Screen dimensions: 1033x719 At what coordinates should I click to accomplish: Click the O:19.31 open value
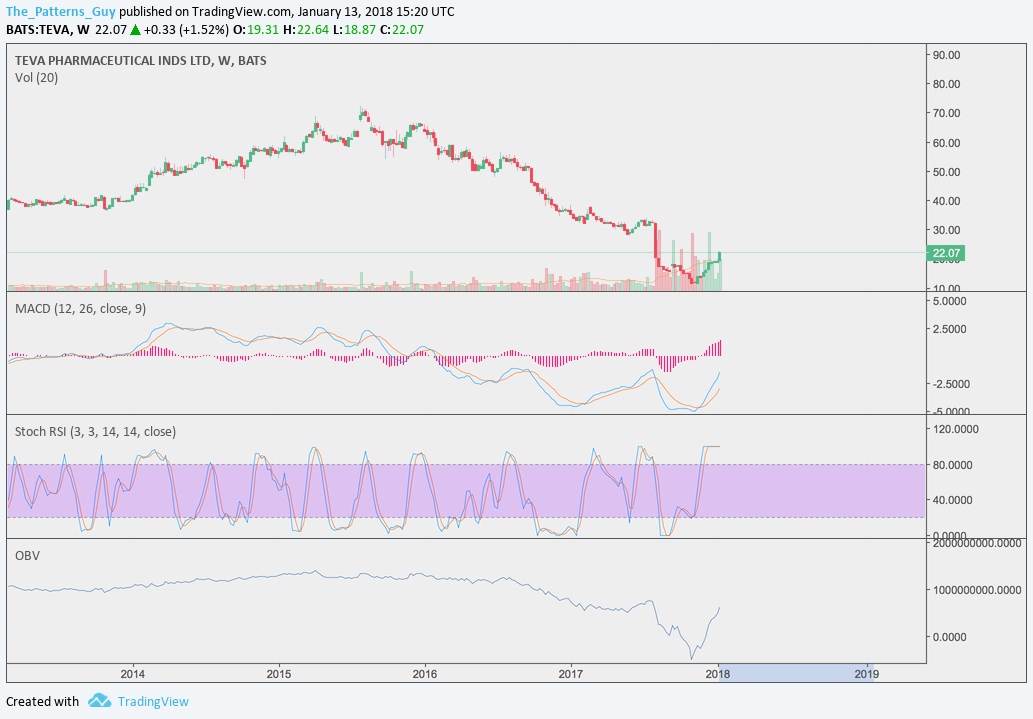pyautogui.click(x=256, y=30)
